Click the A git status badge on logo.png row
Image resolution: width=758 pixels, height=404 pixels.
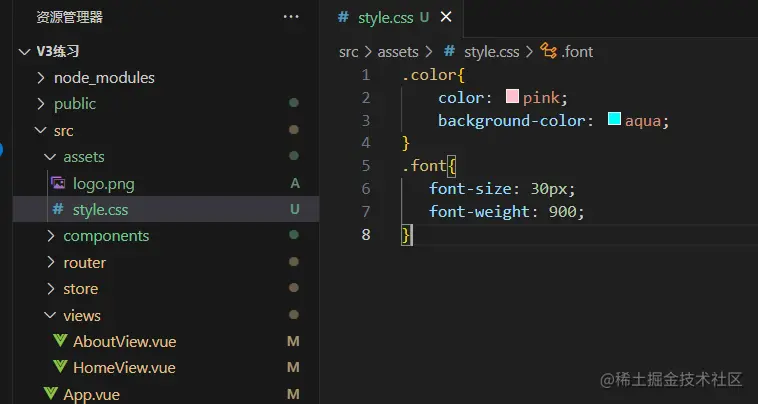pyautogui.click(x=294, y=183)
